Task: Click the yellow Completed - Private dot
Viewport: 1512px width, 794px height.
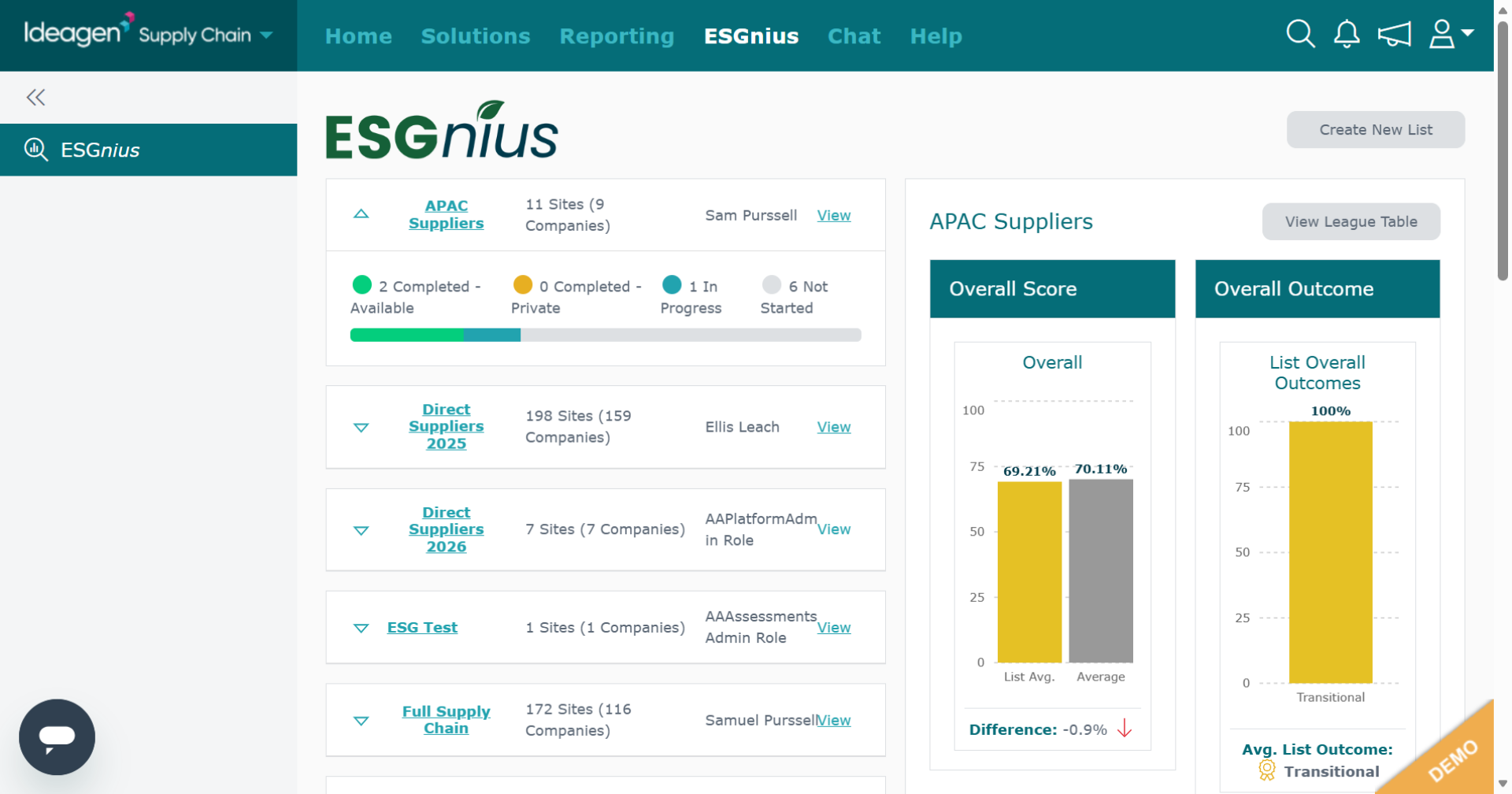Action: [523, 284]
